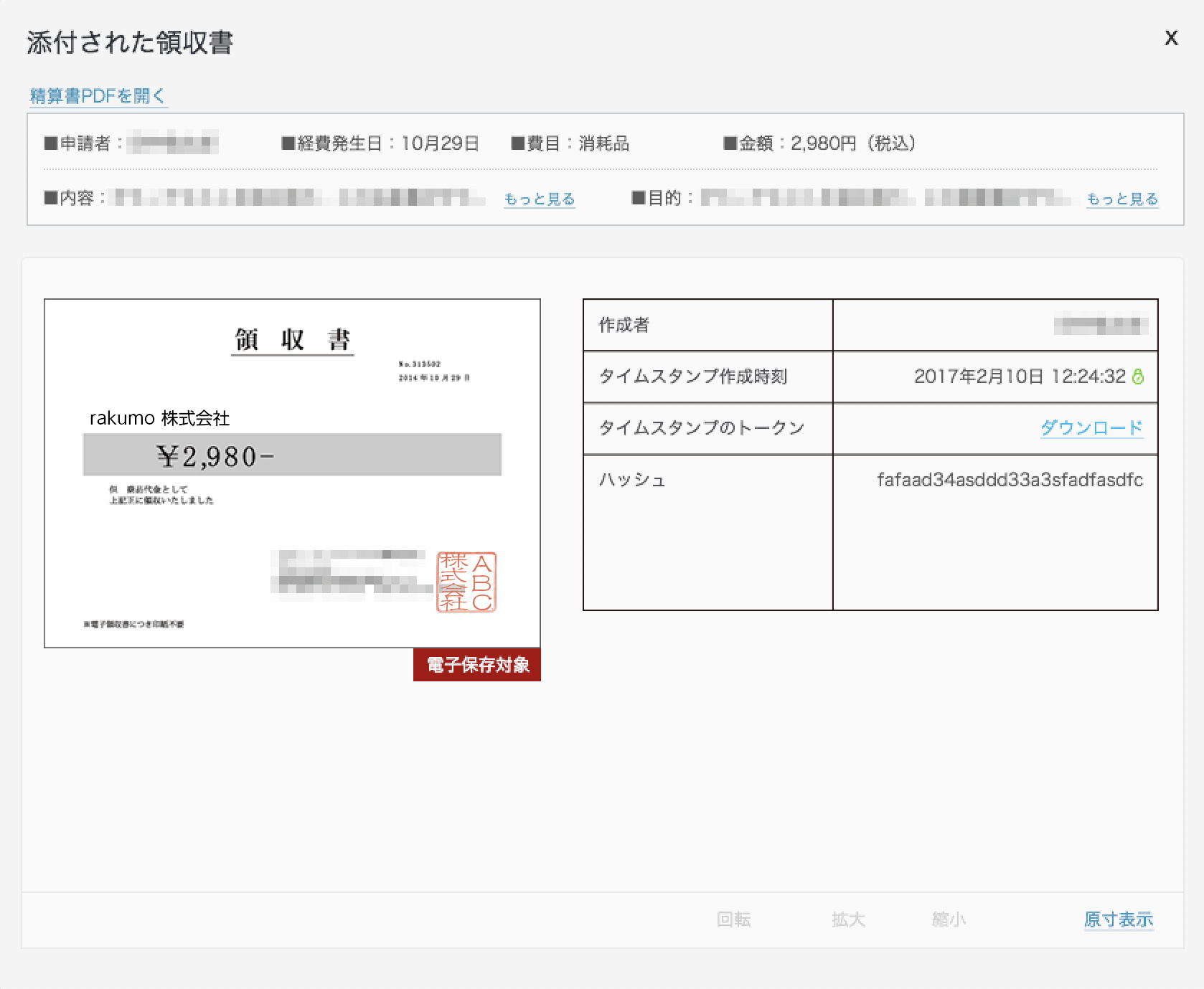
Task: Click the timestamp 2017年2月10日 12:24:32
Action: (x=1019, y=377)
